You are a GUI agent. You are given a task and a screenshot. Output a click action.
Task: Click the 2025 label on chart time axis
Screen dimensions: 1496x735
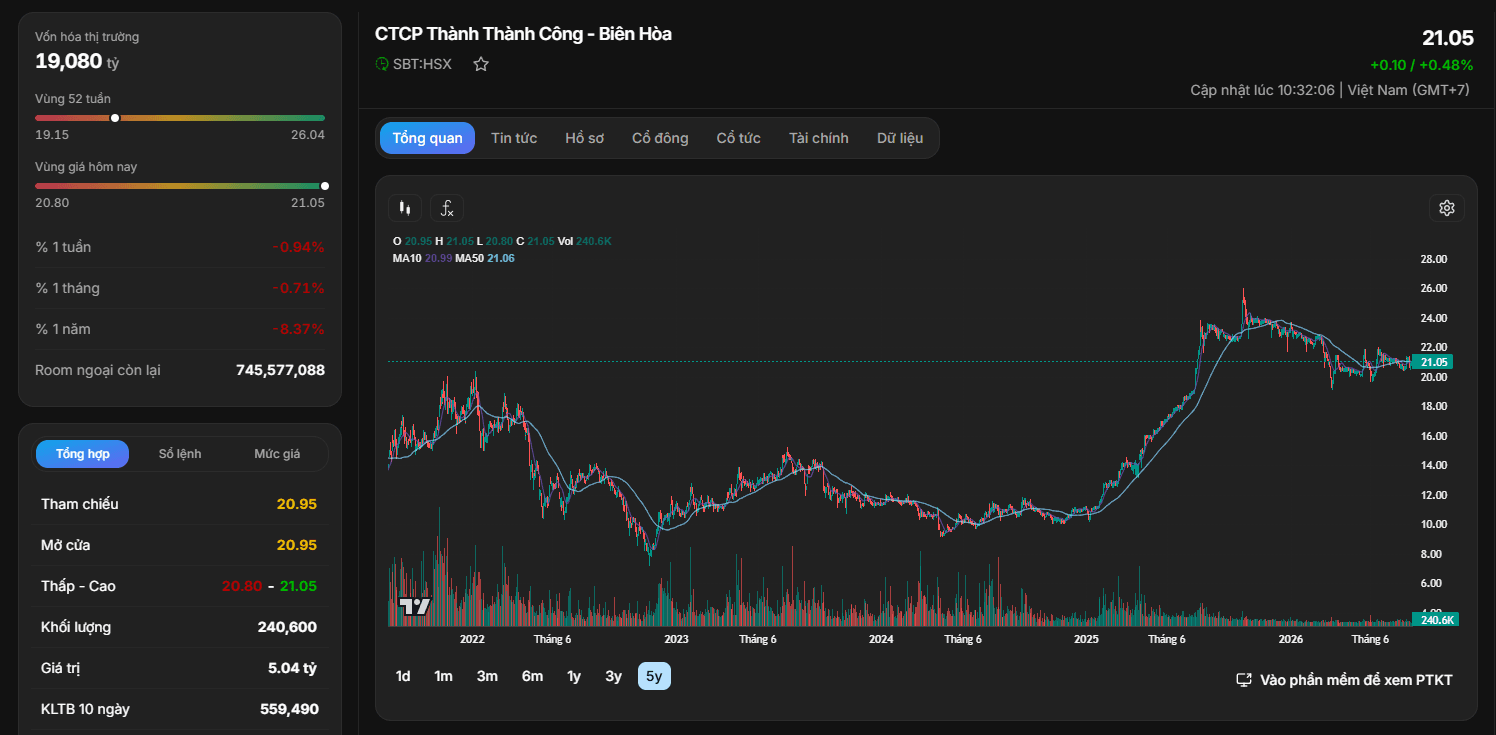[1086, 639]
